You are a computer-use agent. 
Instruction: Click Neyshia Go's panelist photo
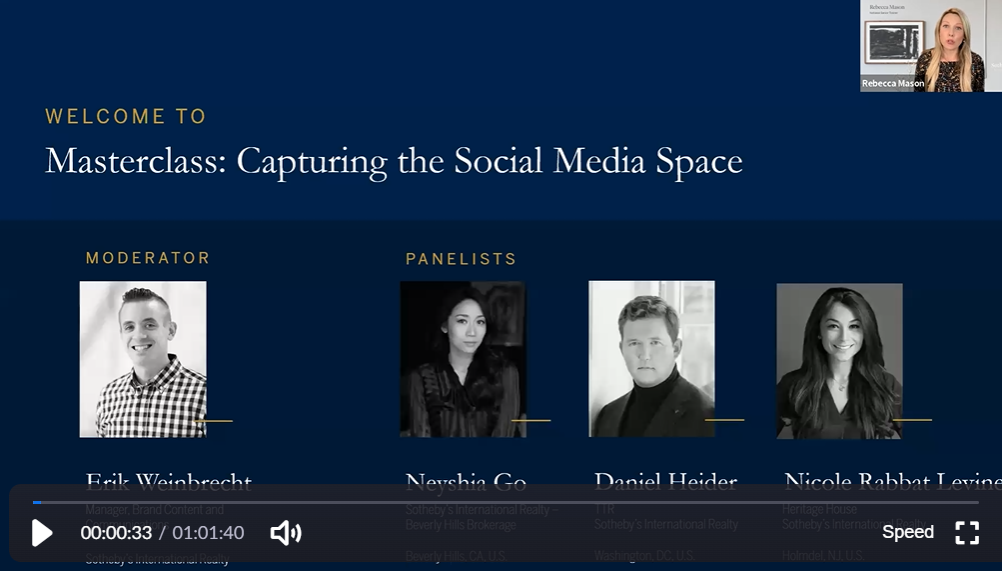[463, 359]
